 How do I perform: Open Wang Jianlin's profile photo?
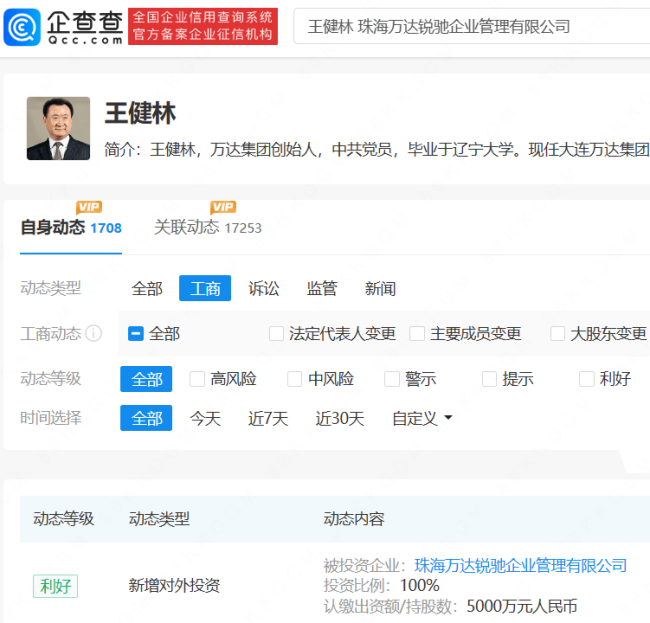pyautogui.click(x=58, y=129)
